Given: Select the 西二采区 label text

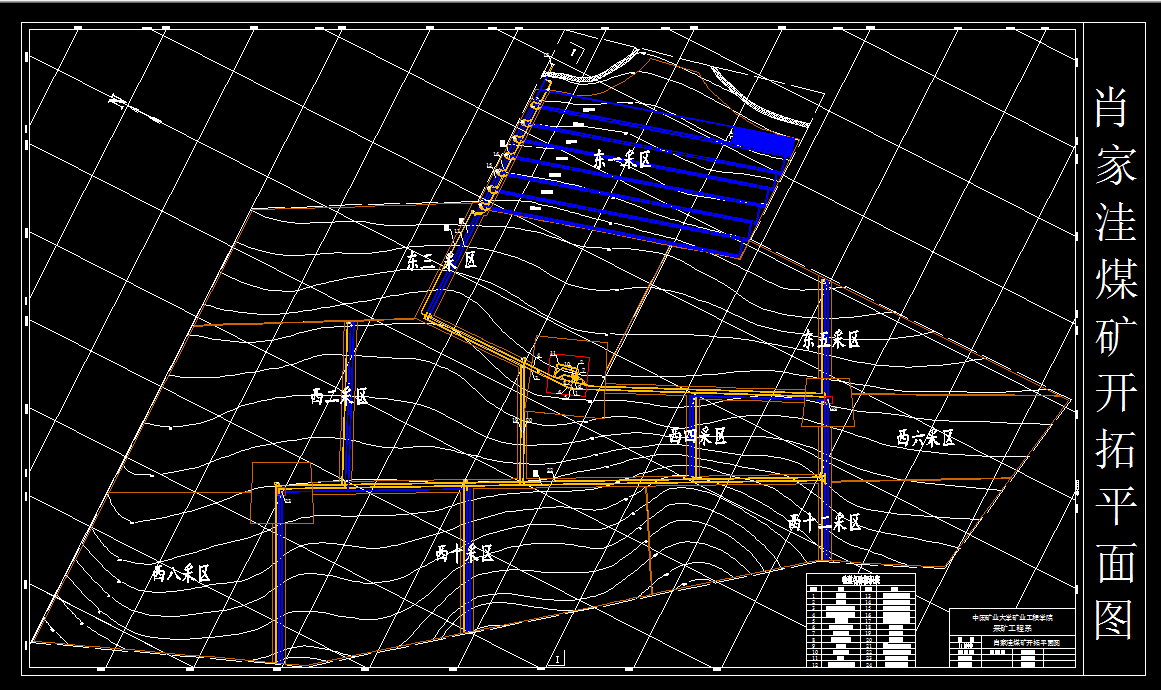Looking at the screenshot, I should pyautogui.click(x=339, y=397).
